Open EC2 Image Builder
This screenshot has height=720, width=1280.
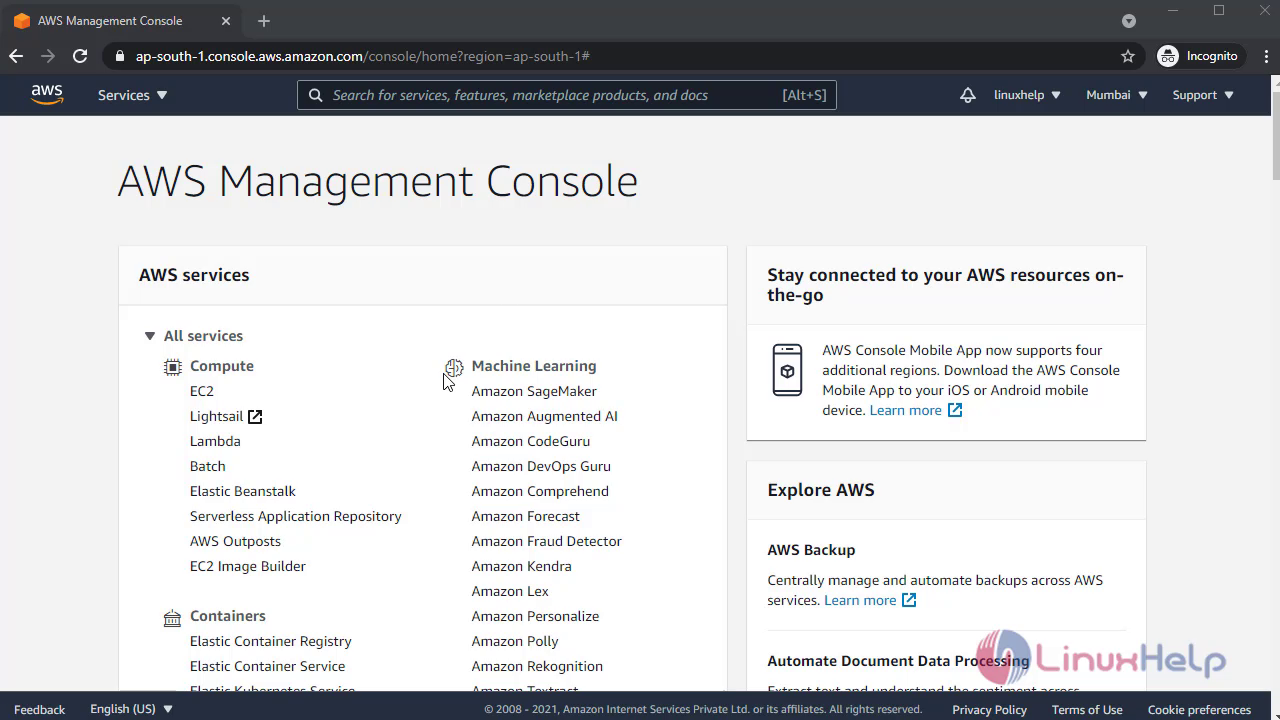248,566
